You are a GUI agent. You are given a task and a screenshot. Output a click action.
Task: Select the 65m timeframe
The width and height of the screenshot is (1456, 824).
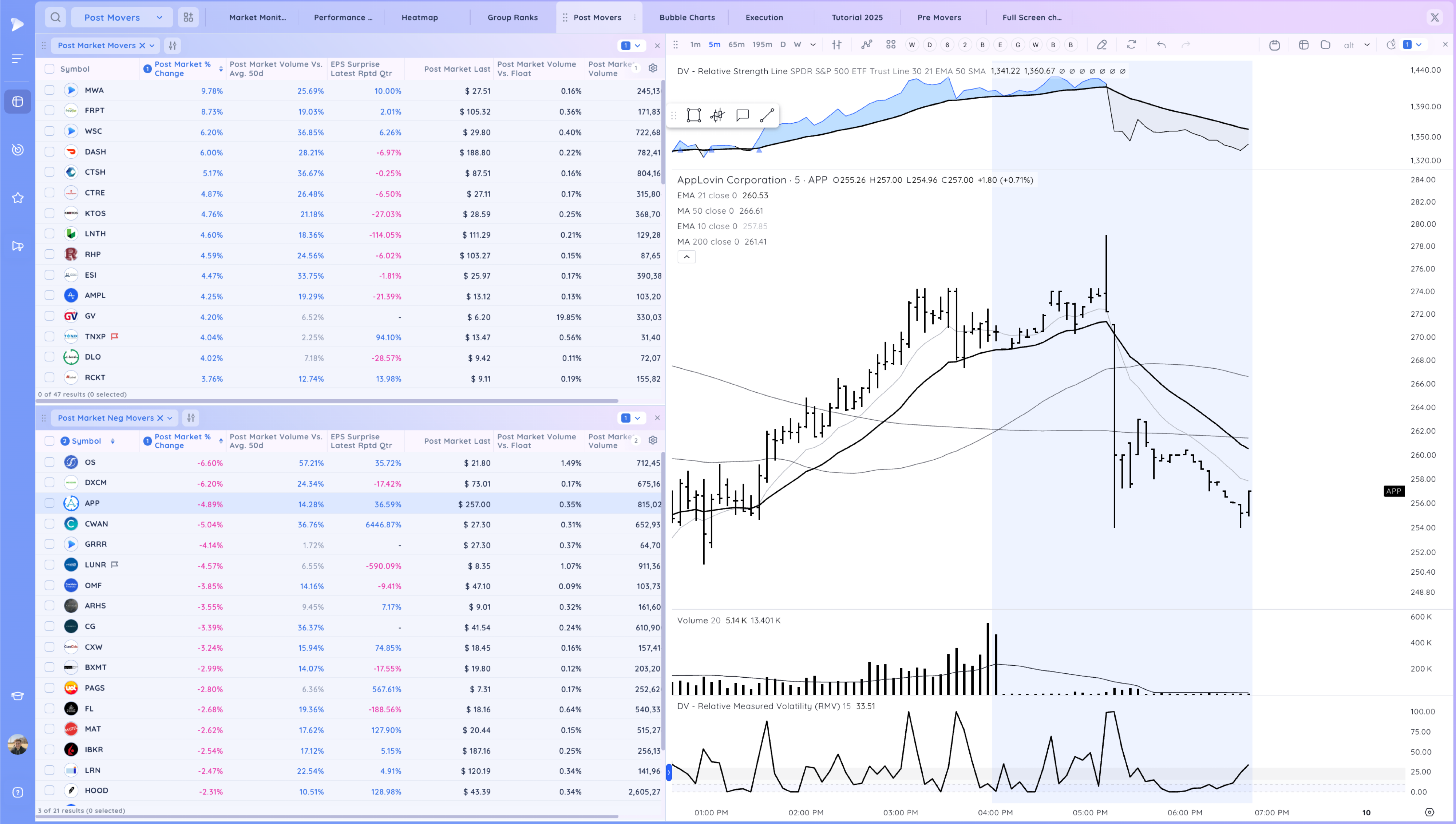736,45
